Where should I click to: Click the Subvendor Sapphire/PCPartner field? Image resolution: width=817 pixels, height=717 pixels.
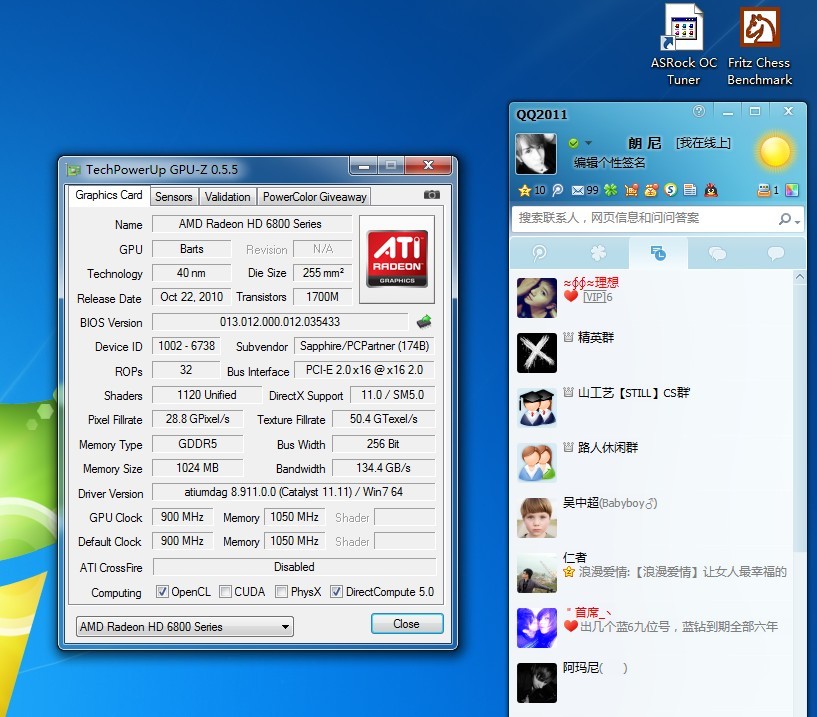(x=364, y=346)
